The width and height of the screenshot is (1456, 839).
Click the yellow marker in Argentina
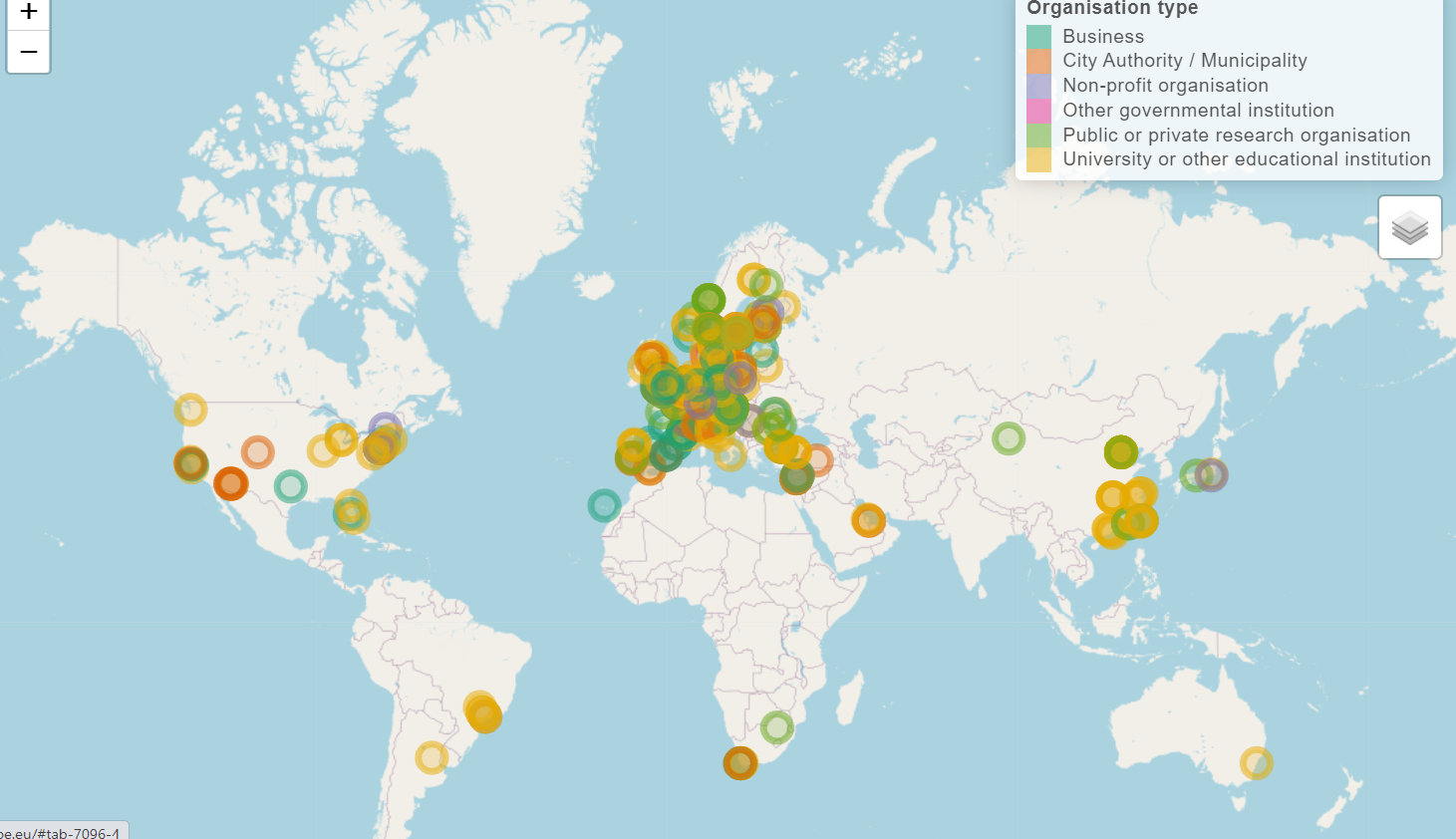pyautogui.click(x=432, y=757)
